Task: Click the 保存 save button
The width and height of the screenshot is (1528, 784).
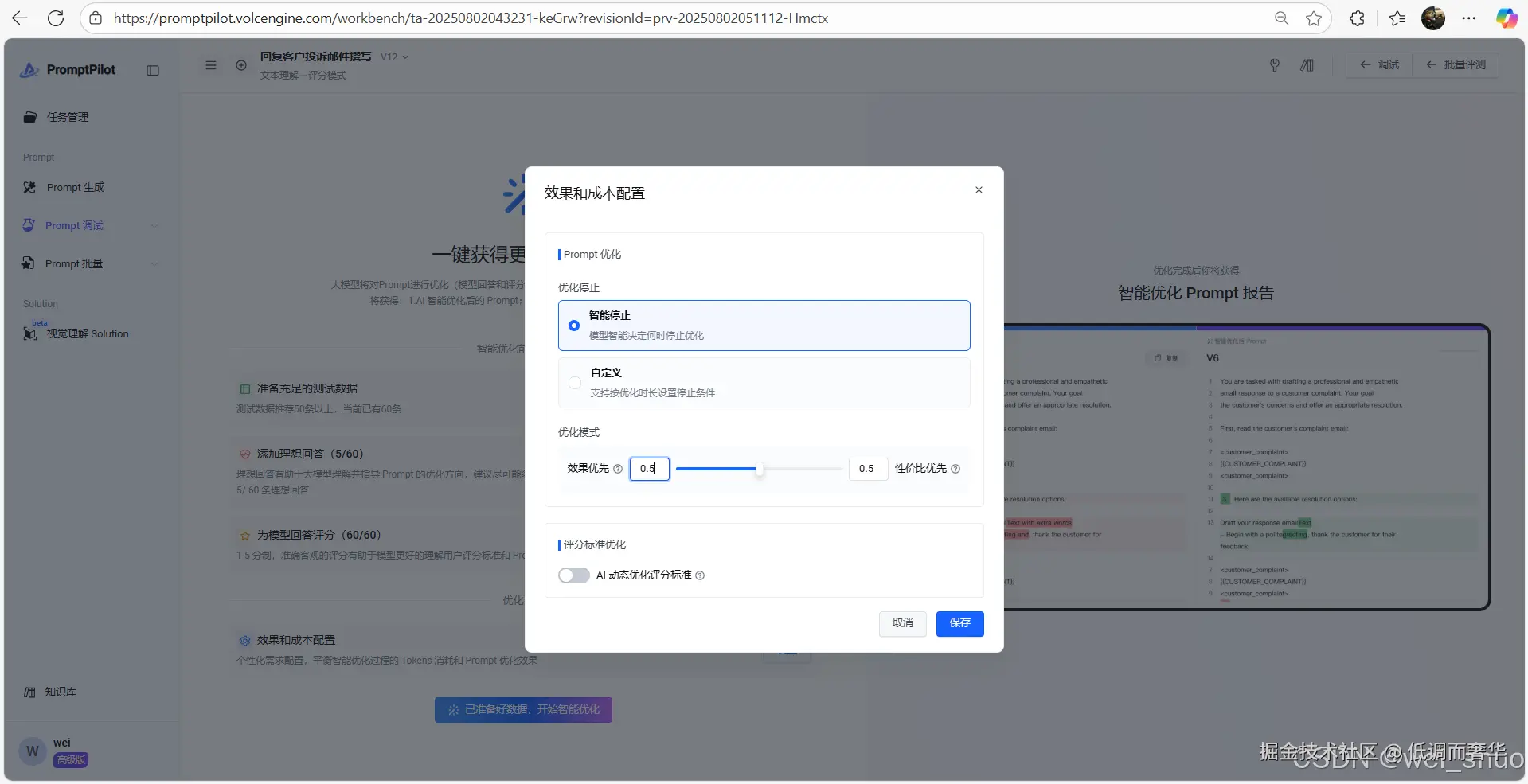Action: pyautogui.click(x=959, y=623)
